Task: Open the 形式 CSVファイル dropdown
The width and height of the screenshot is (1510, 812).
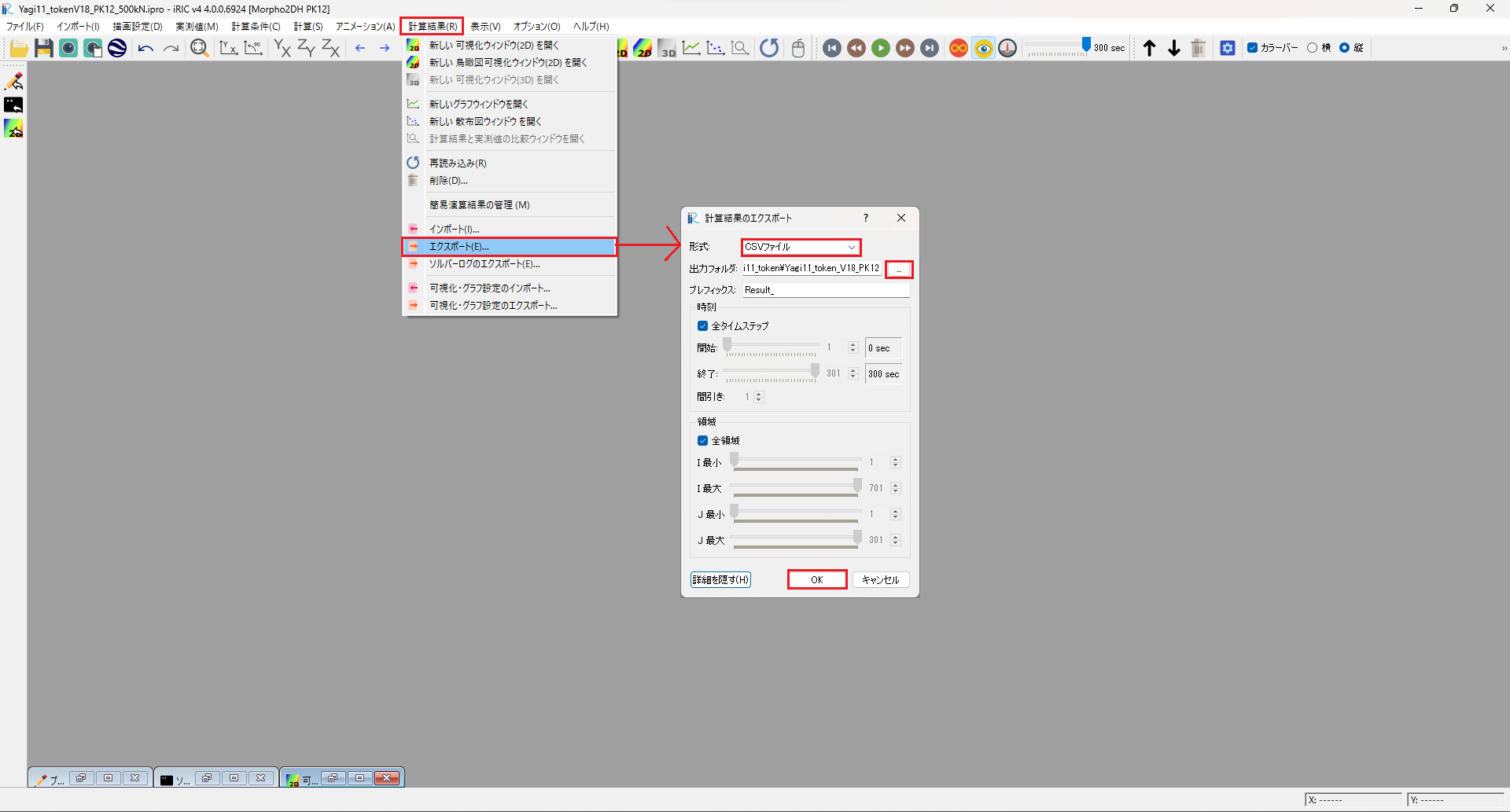Action: click(801, 247)
